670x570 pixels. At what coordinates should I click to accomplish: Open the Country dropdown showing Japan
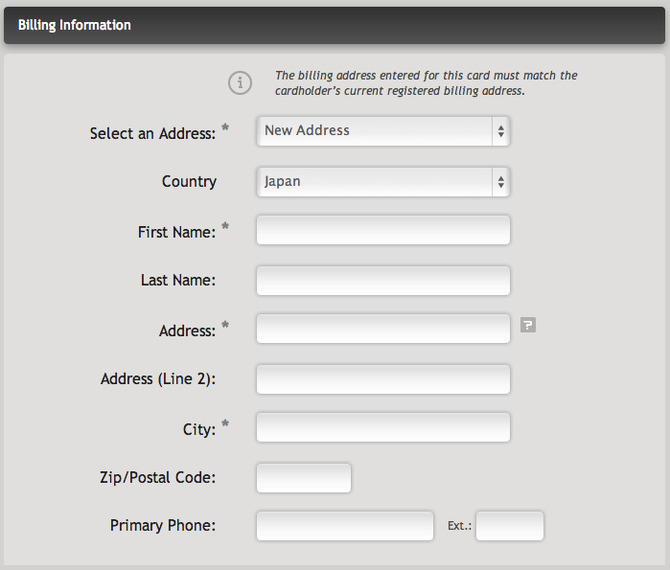tap(383, 182)
